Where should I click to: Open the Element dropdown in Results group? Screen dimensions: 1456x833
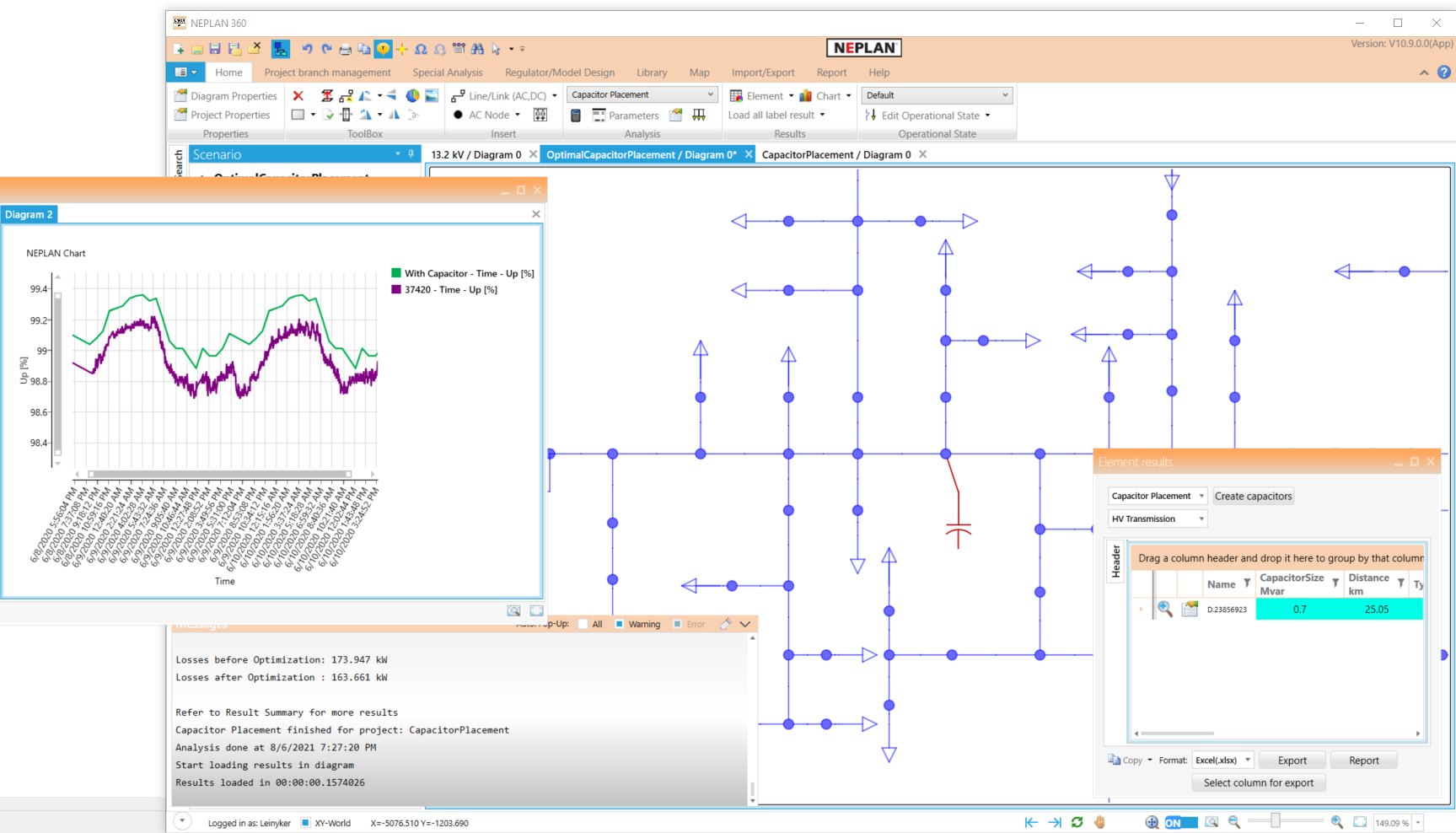pyautogui.click(x=791, y=95)
